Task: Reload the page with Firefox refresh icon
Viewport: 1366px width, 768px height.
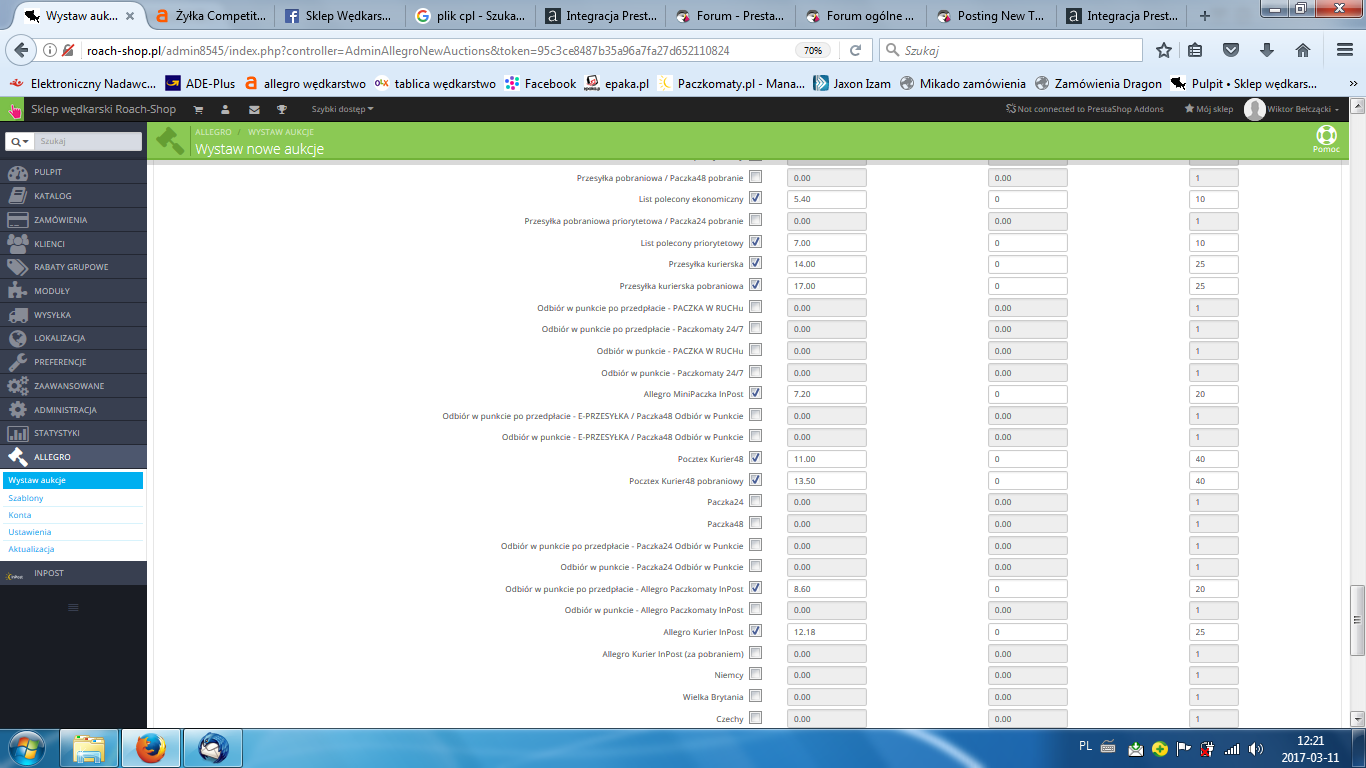Action: point(855,50)
